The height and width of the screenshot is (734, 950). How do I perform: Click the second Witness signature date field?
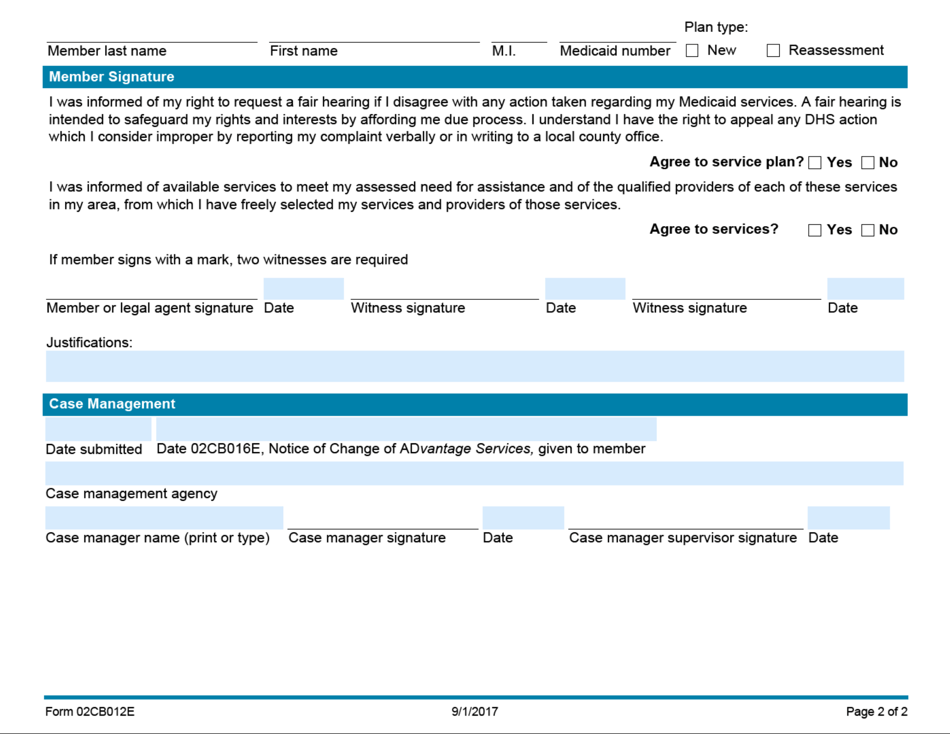[x=864, y=288]
